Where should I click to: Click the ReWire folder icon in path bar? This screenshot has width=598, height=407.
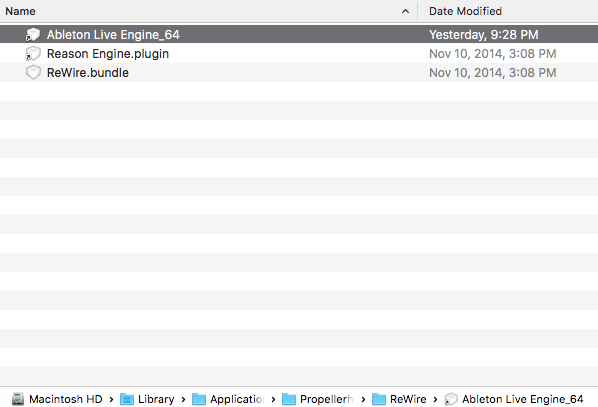379,399
